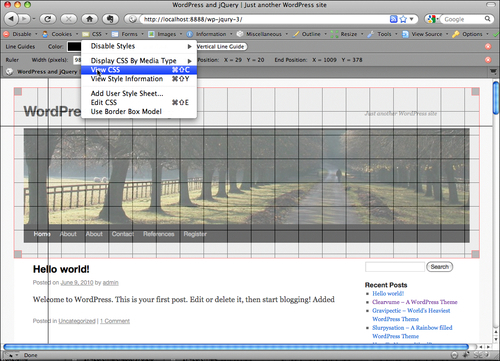This screenshot has height=361, width=500.
Task: Open the Hello world! recent post link
Action: [x=388, y=294]
